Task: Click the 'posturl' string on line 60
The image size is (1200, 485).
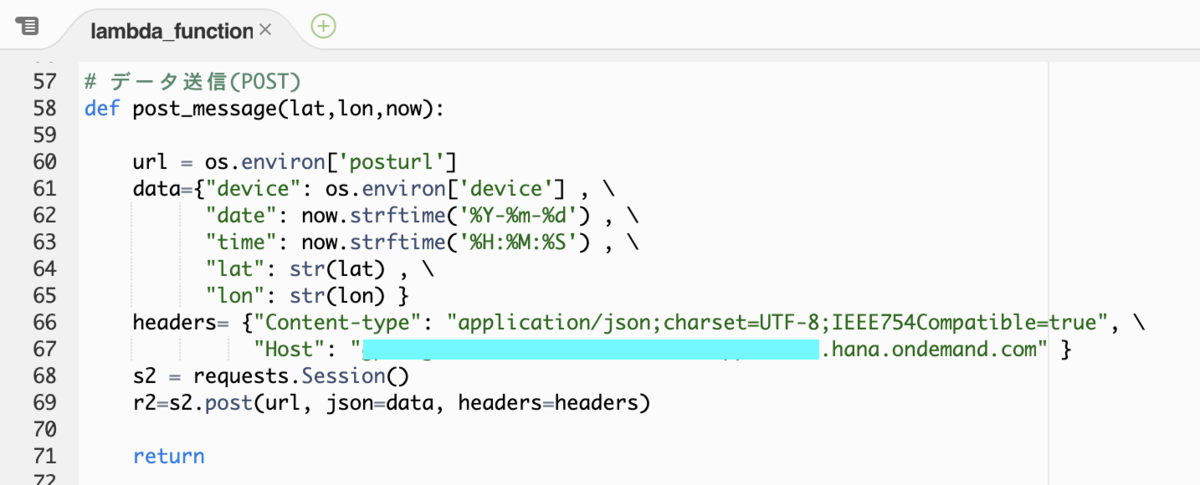Action: [397, 161]
